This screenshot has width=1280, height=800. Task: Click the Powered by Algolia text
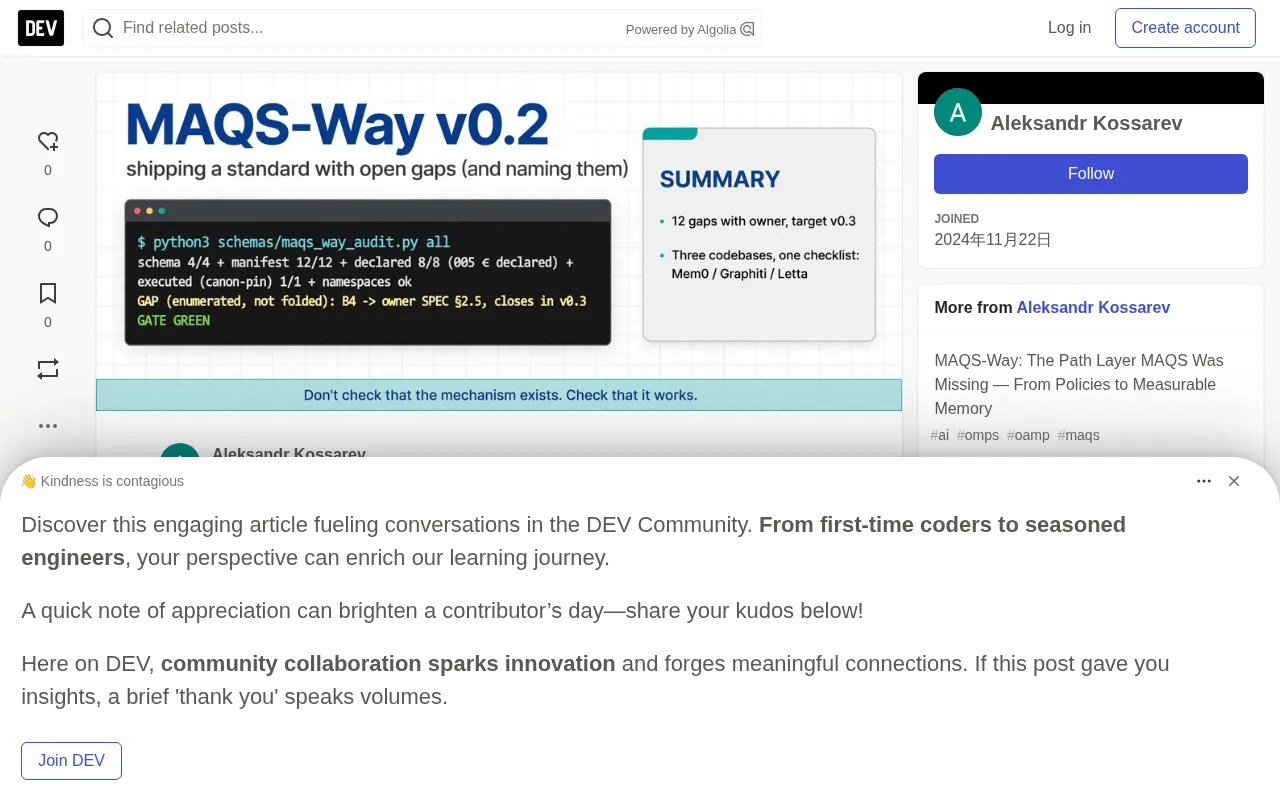[681, 30]
